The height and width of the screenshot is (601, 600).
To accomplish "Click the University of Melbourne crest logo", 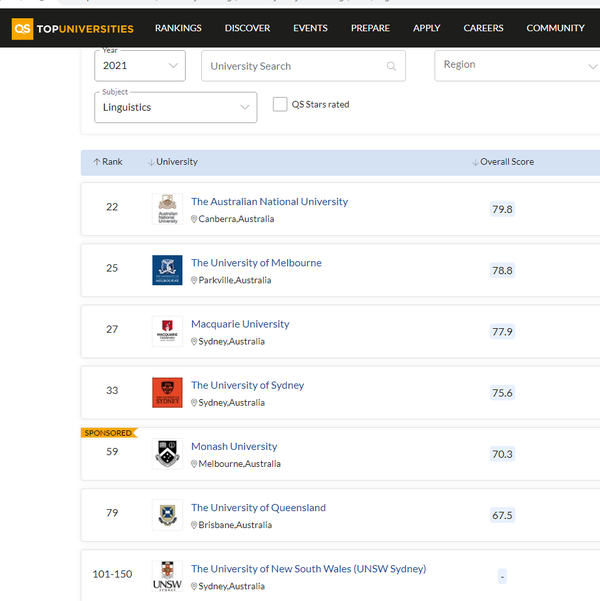I will (x=168, y=270).
